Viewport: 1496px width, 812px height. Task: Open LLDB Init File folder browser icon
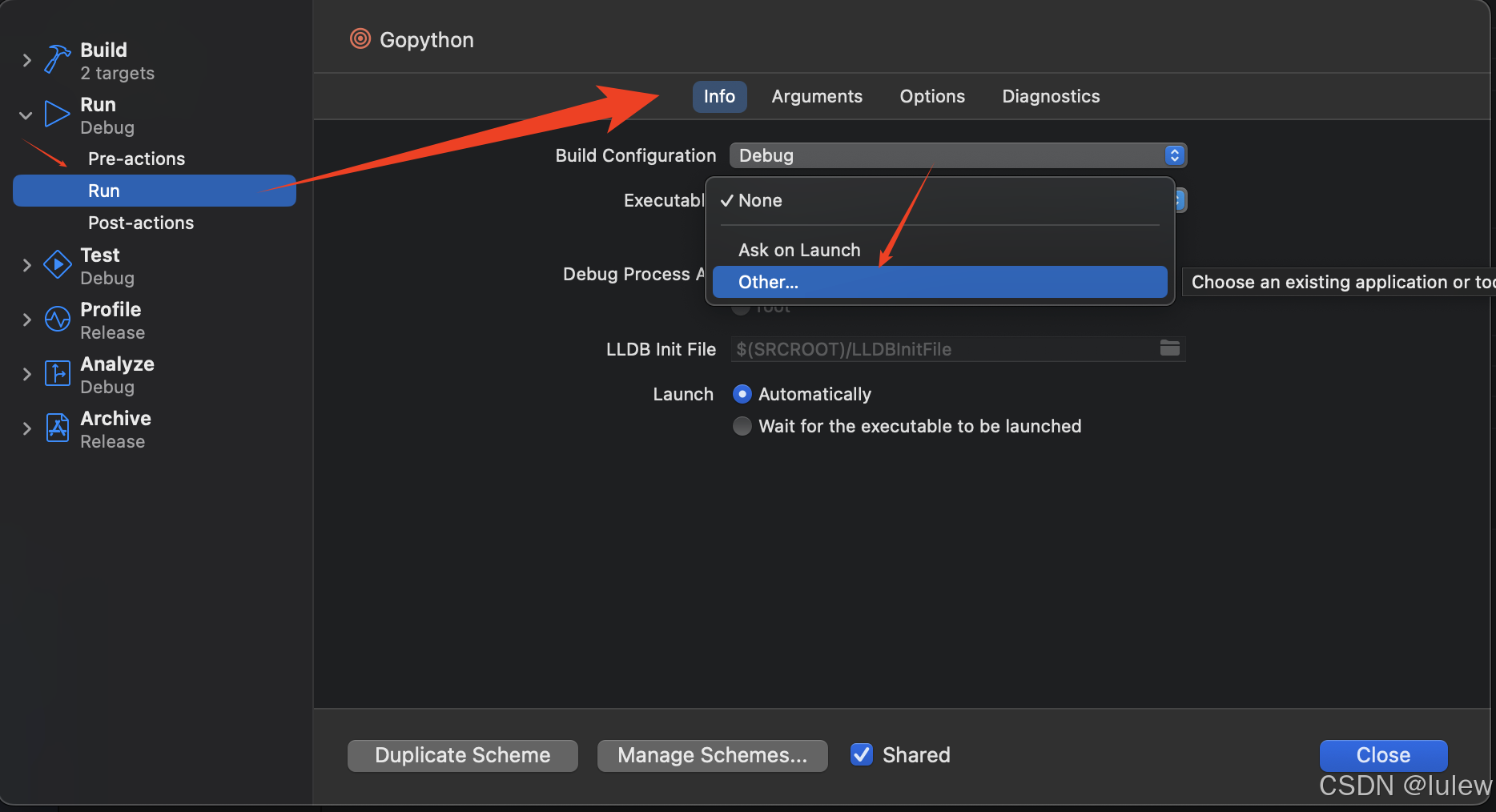[x=1170, y=348]
